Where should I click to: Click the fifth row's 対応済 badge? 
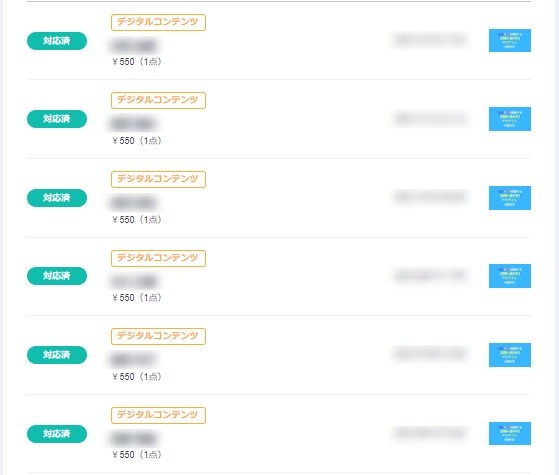tap(57, 355)
